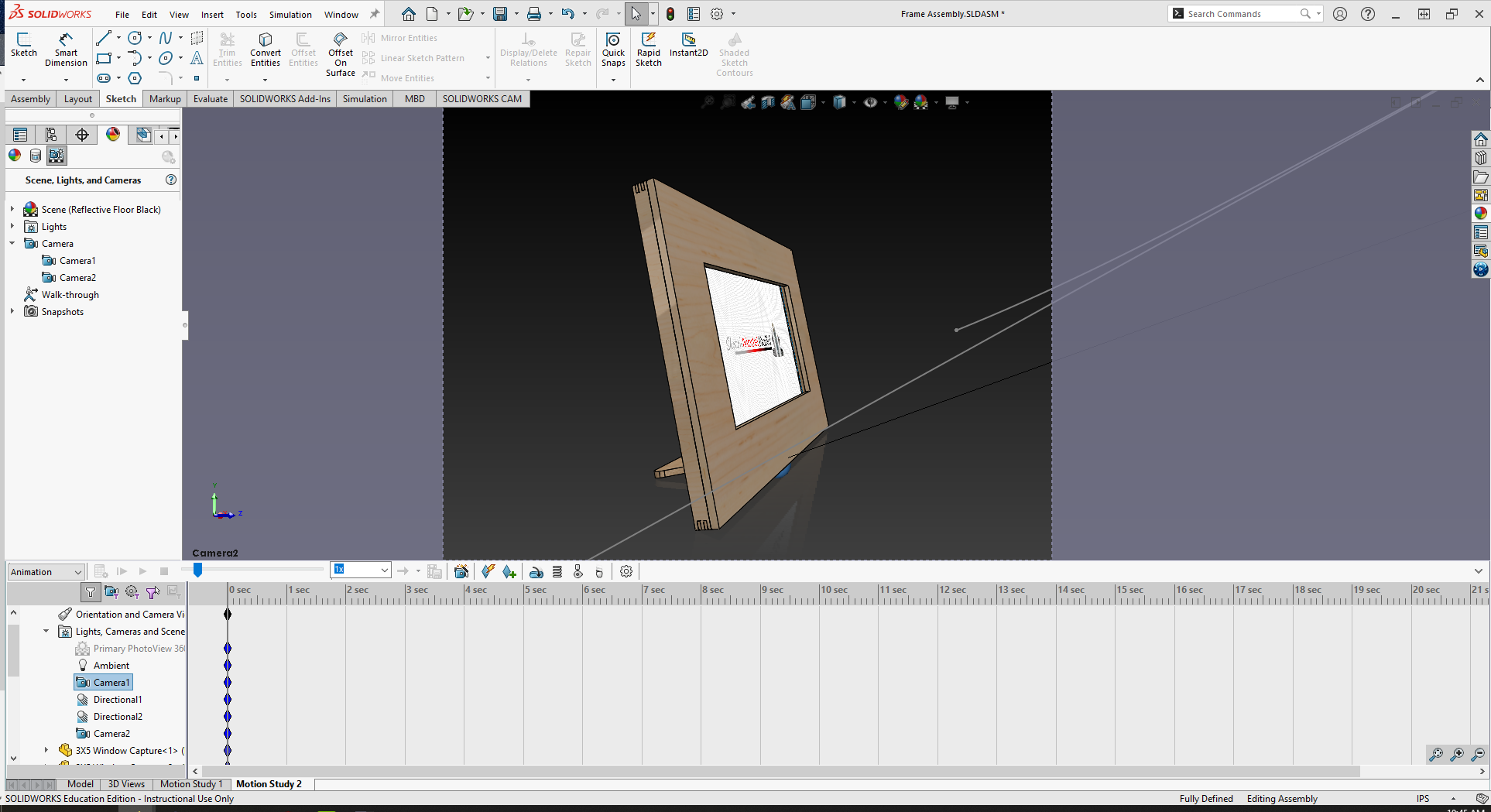Open the Insert menu
The width and height of the screenshot is (1491, 812).
click(212, 15)
